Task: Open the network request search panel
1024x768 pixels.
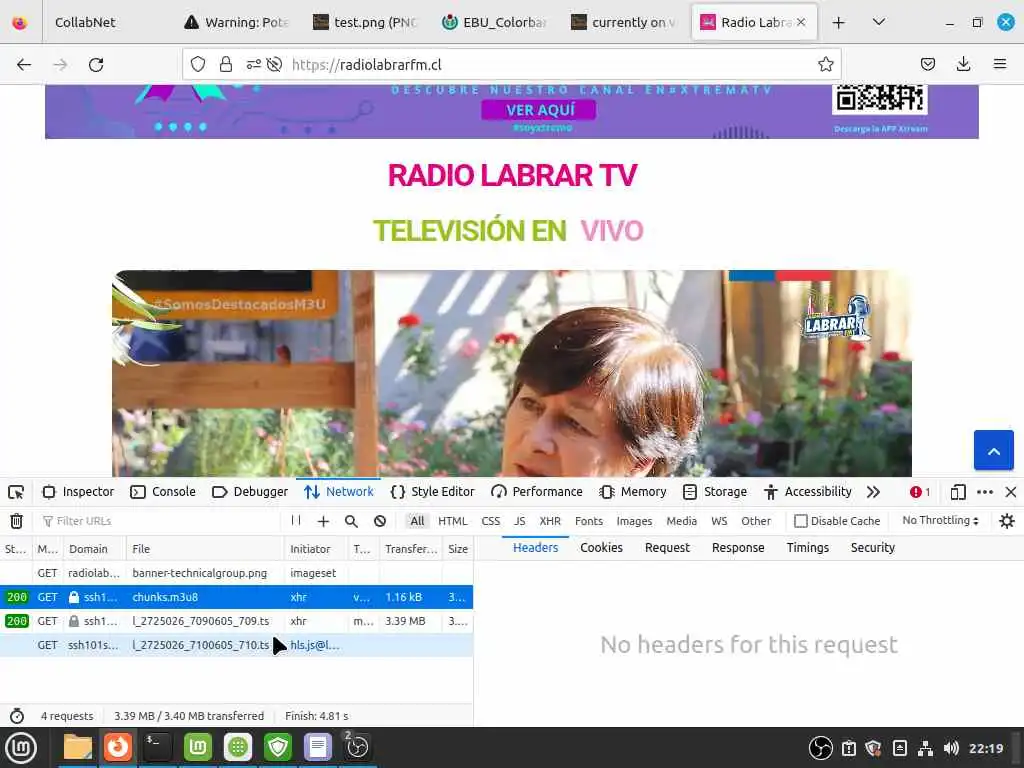Action: (x=351, y=521)
